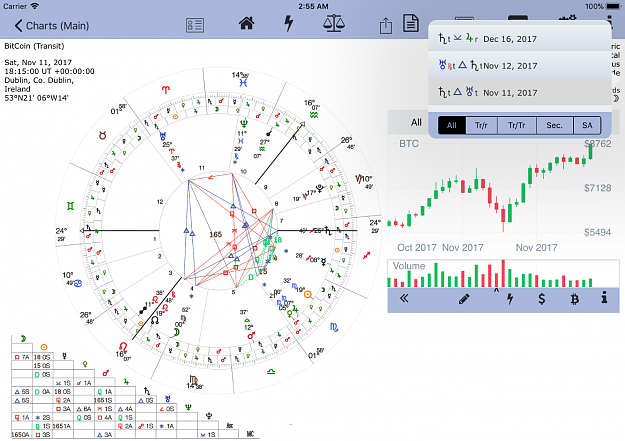Tap the Neptune header in aspect grid
Image resolution: width=625 pixels, height=441 pixels.
188,408
